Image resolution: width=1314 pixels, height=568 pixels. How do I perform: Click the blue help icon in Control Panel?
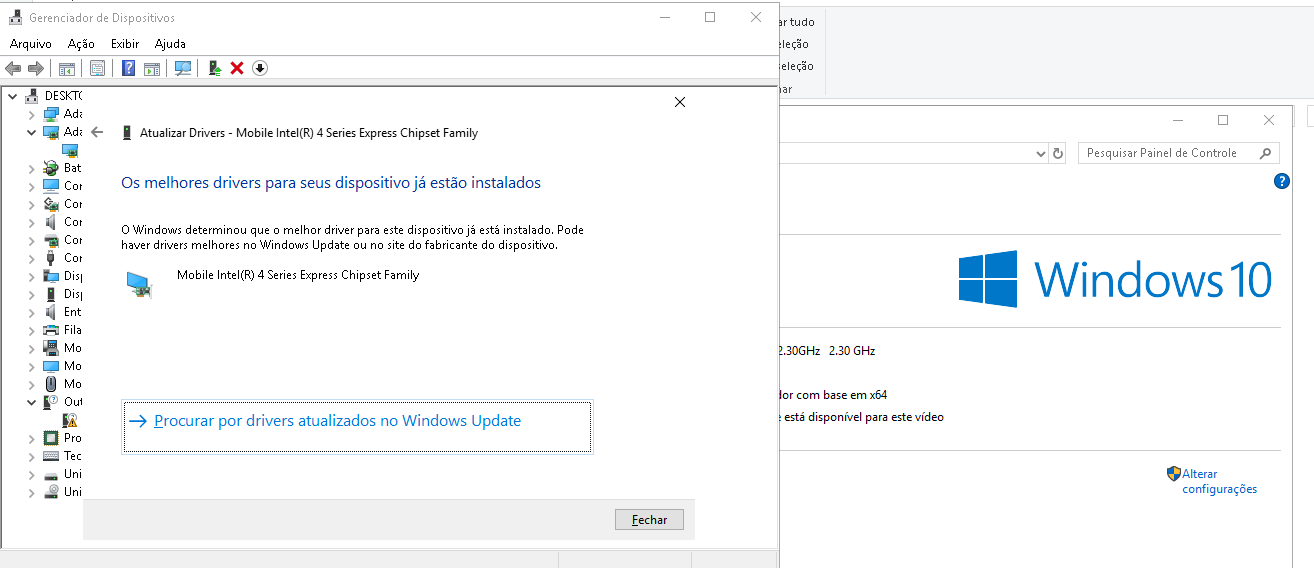(1282, 181)
